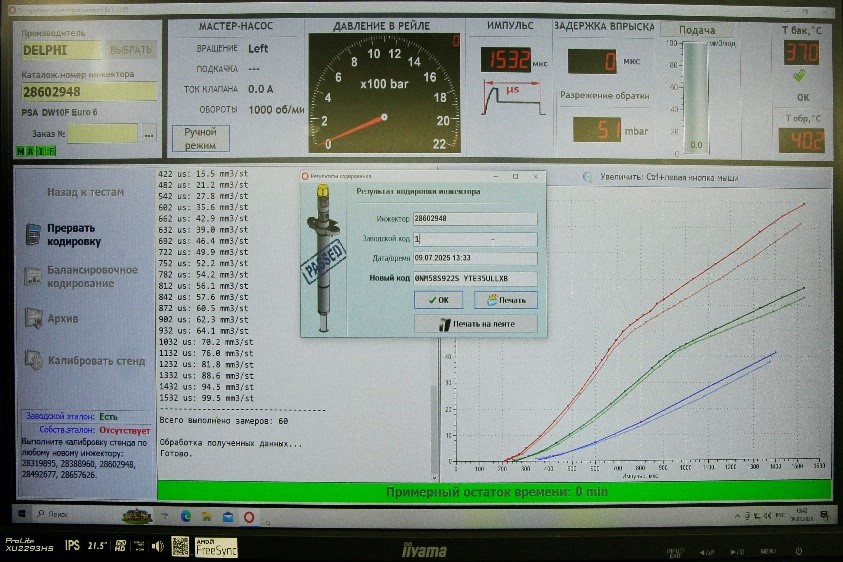Go back via Назад к тестам
Screen dimensions: 843x562
click(x=85, y=192)
